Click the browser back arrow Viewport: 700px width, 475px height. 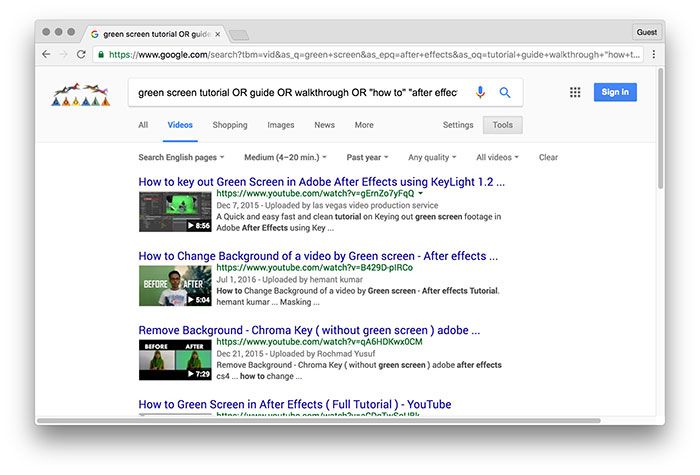[x=46, y=54]
